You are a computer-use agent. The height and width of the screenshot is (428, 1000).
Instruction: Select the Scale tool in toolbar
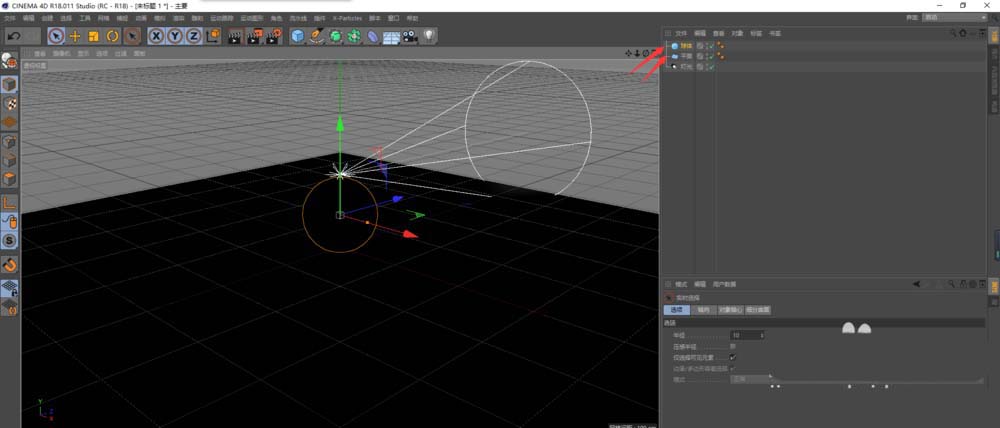click(93, 36)
